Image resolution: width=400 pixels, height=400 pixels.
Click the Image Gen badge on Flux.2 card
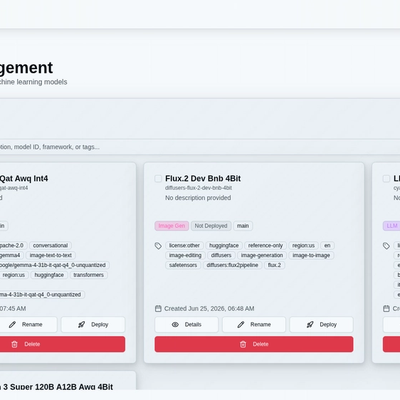[x=172, y=226]
